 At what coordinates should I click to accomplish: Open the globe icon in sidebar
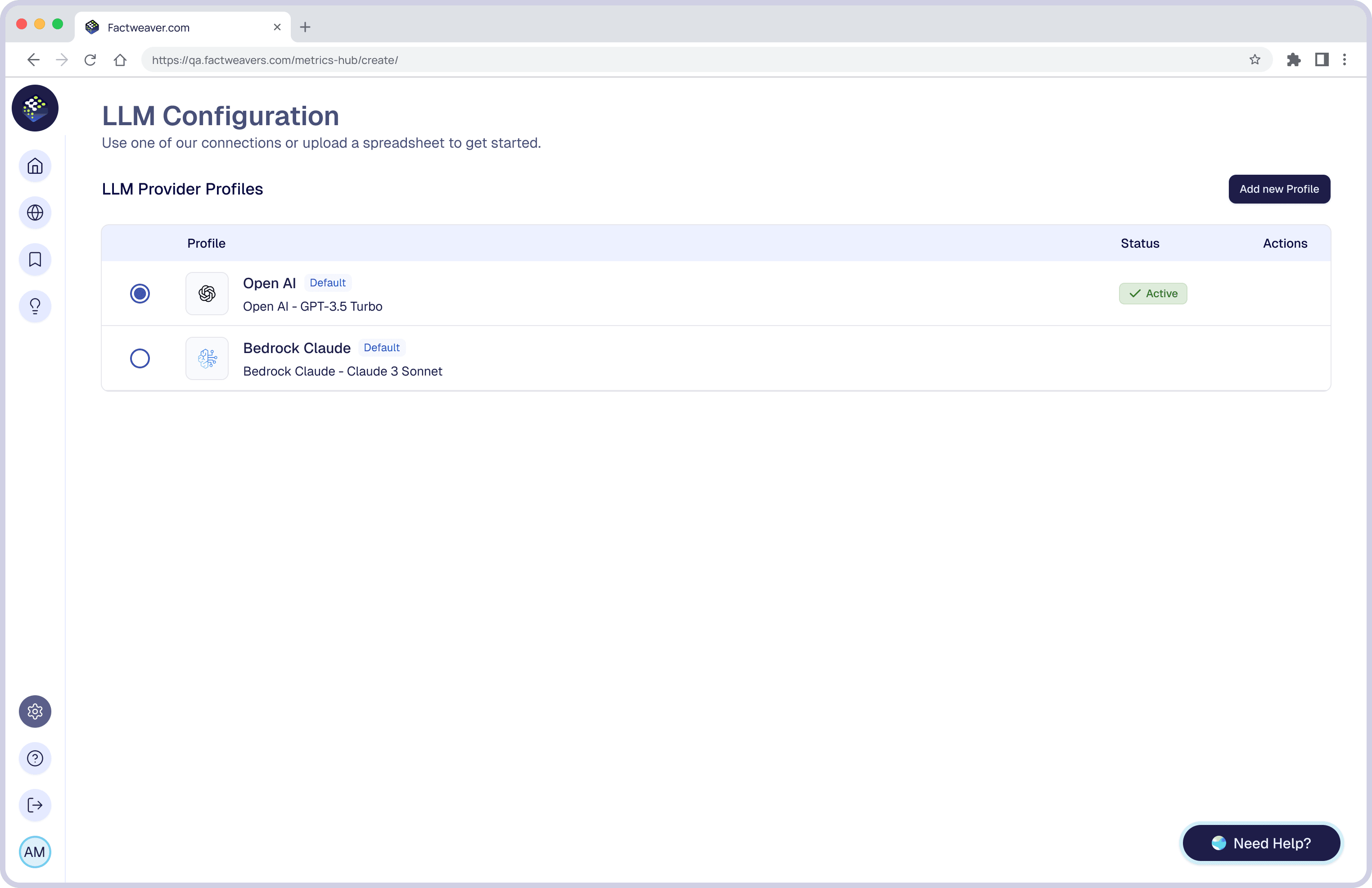[35, 213]
